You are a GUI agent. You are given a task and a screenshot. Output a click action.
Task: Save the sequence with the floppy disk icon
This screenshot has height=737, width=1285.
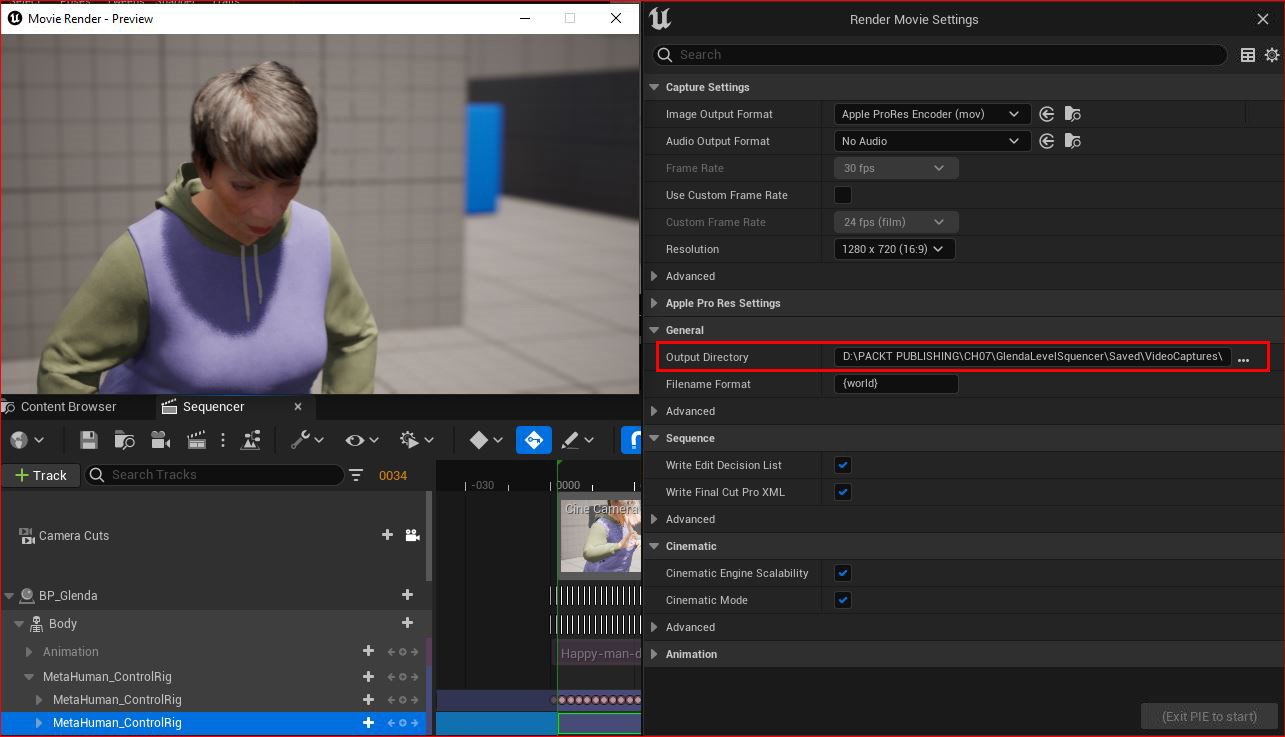coord(88,440)
